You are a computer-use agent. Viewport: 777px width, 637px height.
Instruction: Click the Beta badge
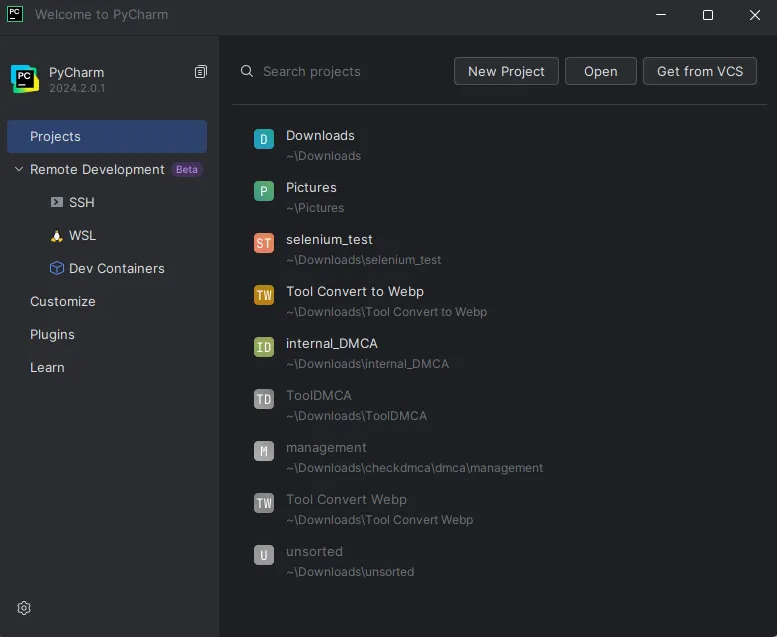(x=187, y=170)
